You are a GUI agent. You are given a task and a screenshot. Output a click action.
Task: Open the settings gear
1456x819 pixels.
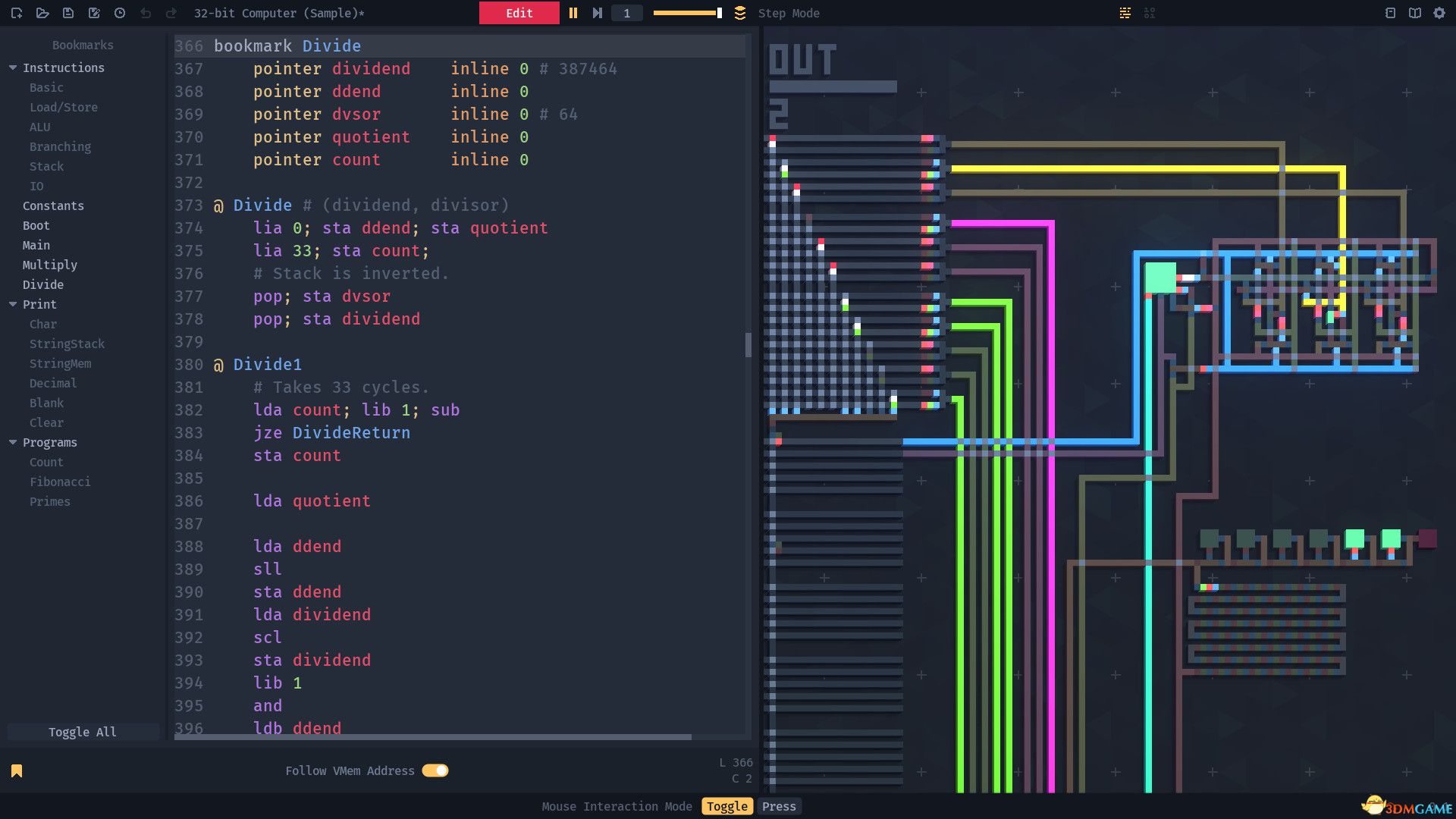pos(1439,13)
